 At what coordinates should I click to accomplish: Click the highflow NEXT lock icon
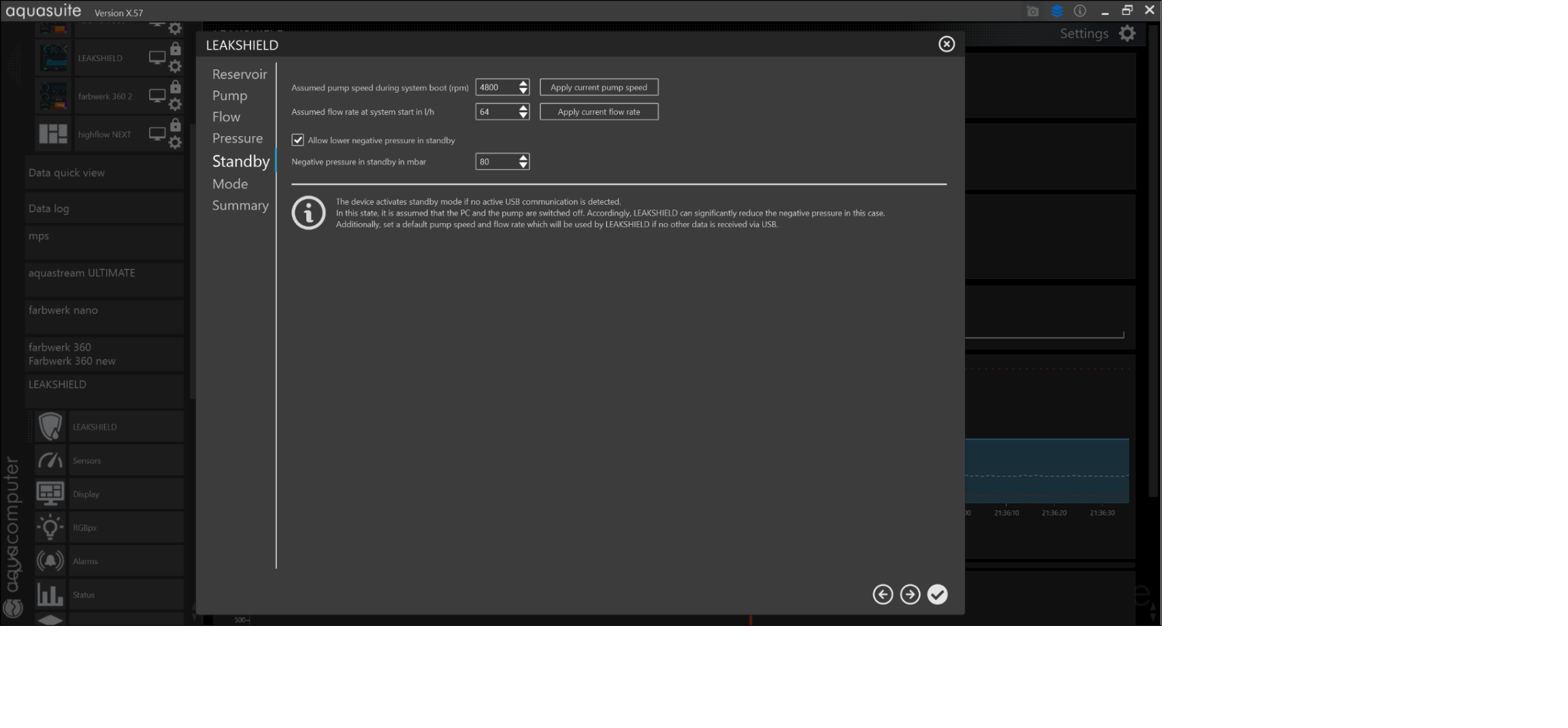pos(176,125)
